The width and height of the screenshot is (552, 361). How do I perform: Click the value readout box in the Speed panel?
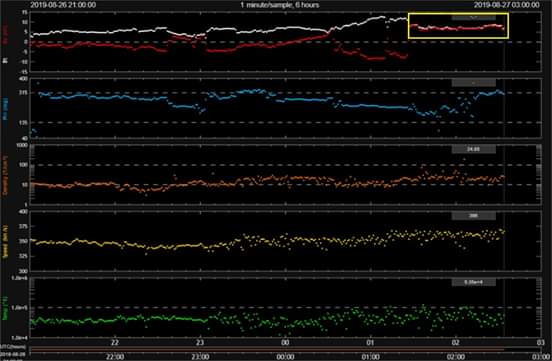click(x=473, y=216)
